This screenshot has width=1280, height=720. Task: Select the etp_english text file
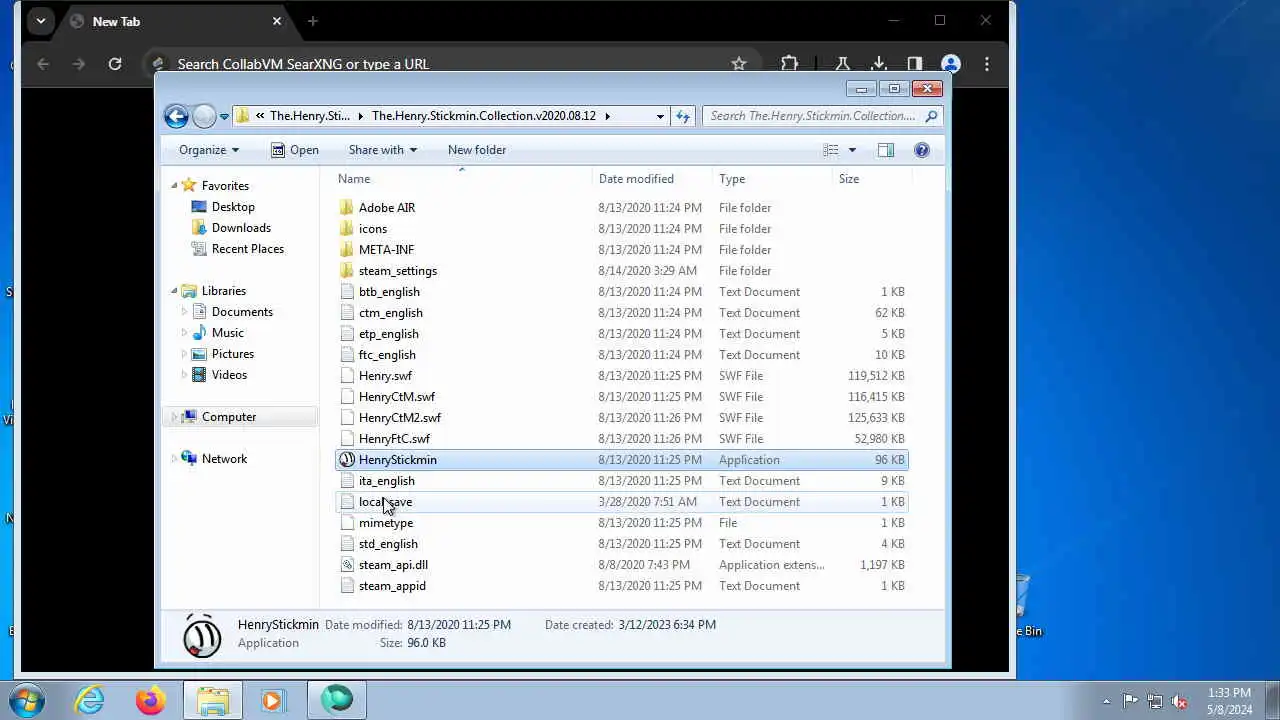[388, 334]
